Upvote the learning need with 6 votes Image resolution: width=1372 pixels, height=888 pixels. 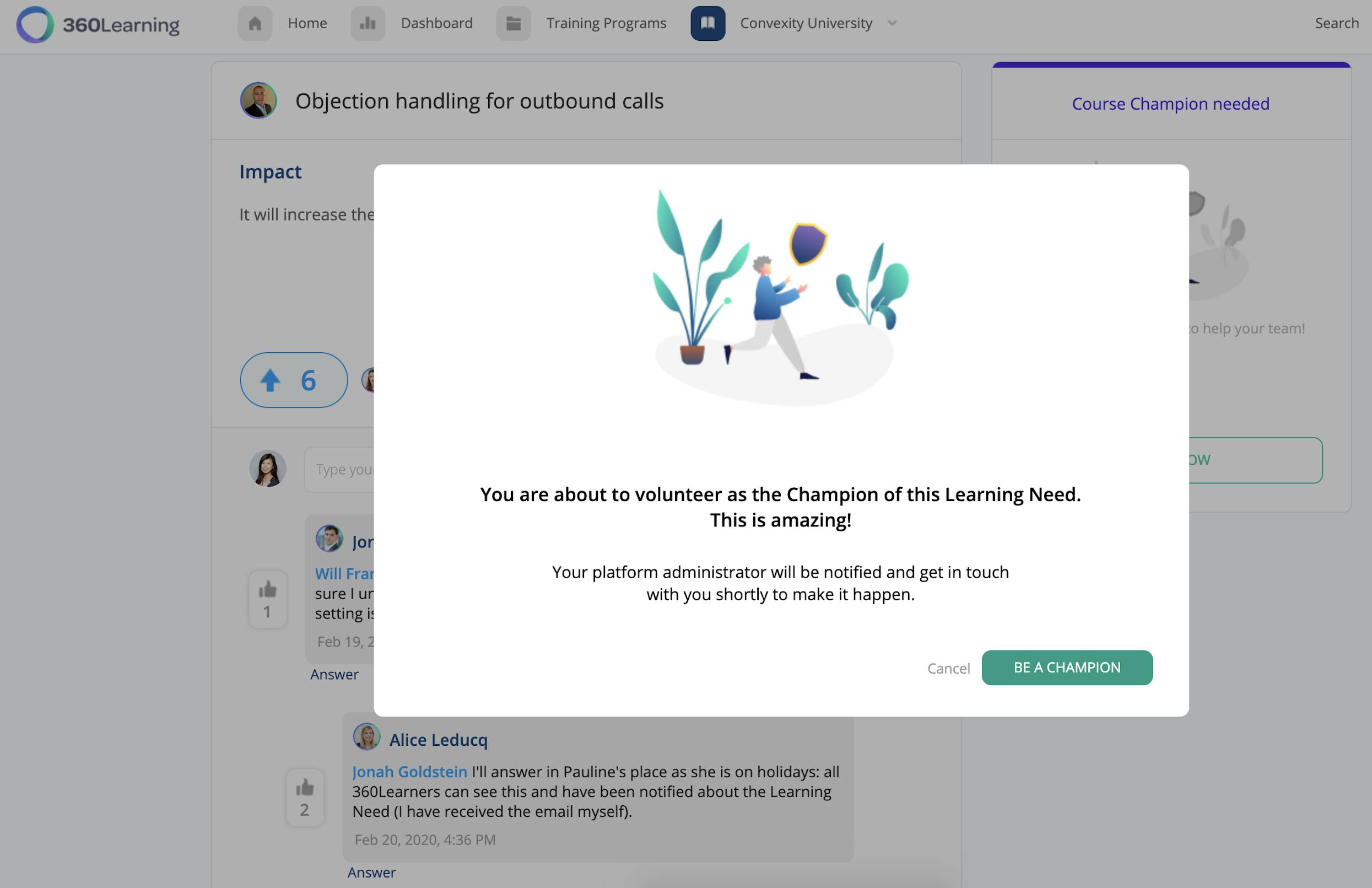point(293,380)
